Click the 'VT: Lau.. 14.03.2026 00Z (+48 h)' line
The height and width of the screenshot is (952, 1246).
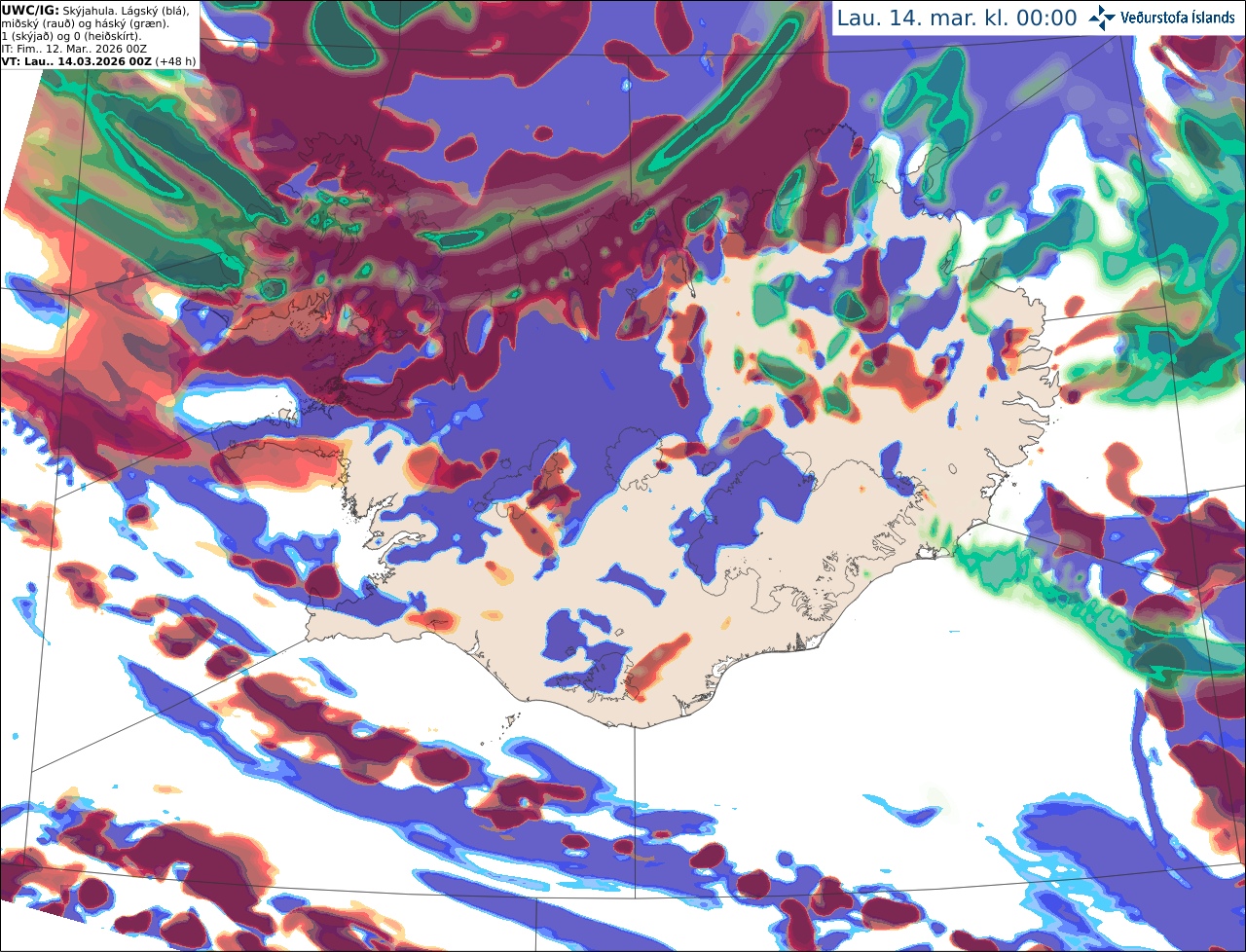[98, 60]
